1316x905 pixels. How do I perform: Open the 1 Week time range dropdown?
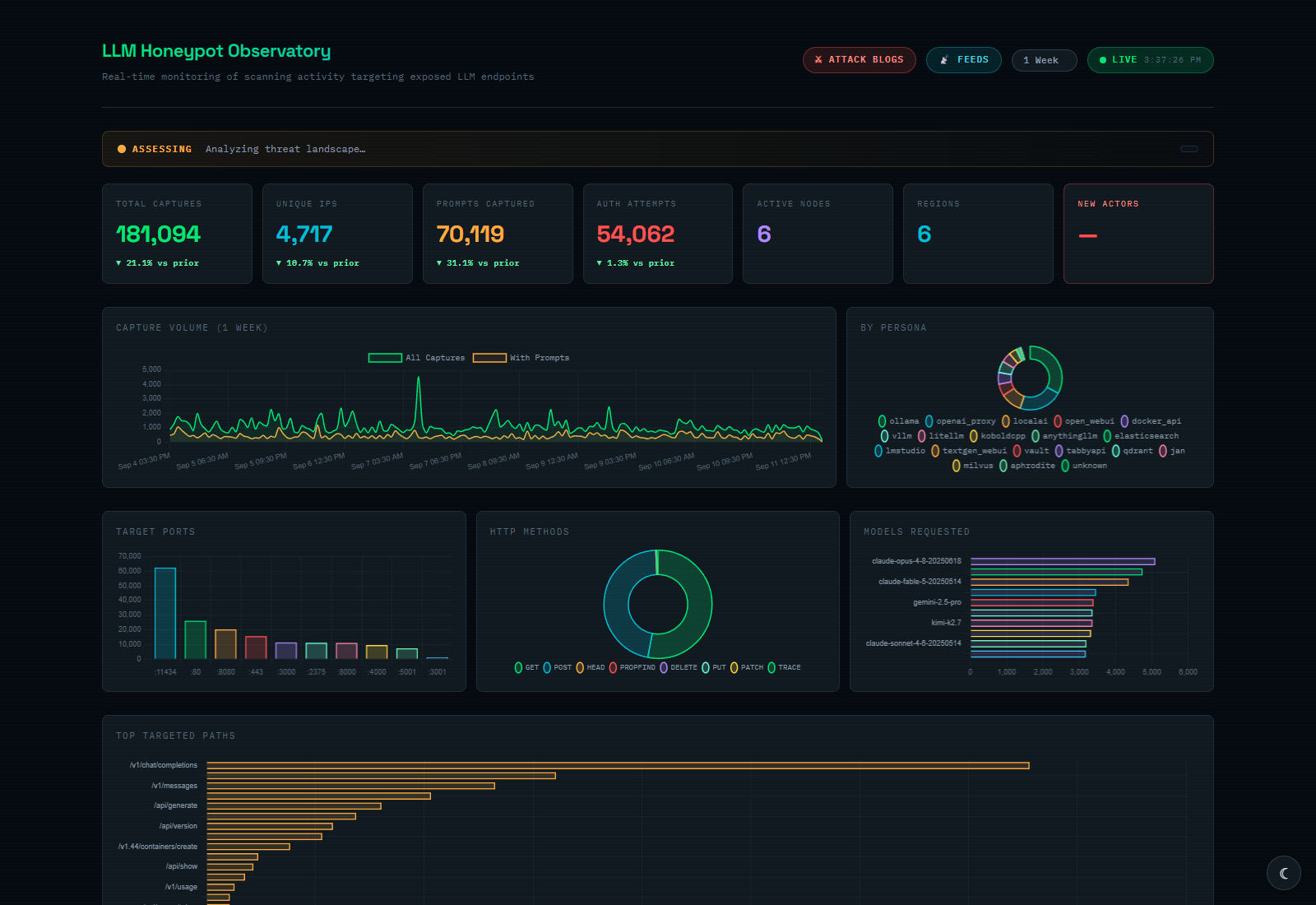click(x=1044, y=60)
